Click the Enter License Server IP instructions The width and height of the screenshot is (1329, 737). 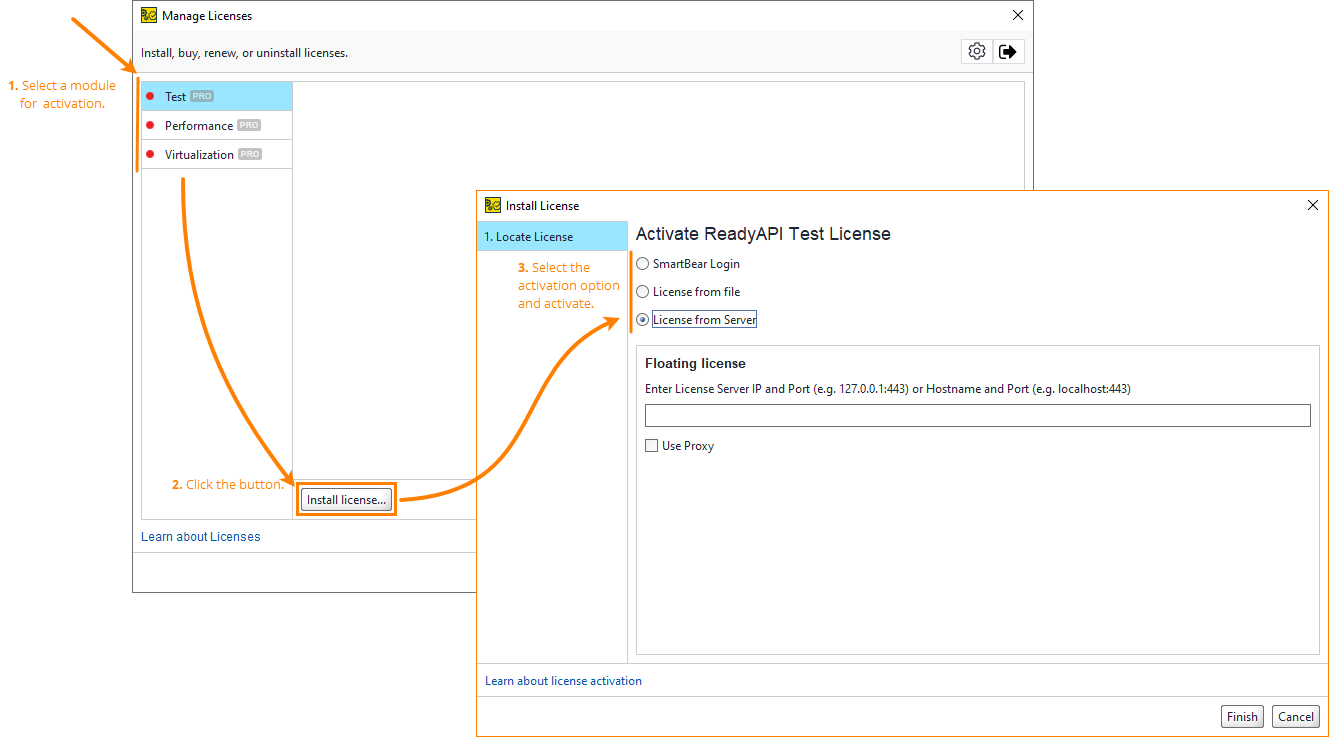point(888,389)
